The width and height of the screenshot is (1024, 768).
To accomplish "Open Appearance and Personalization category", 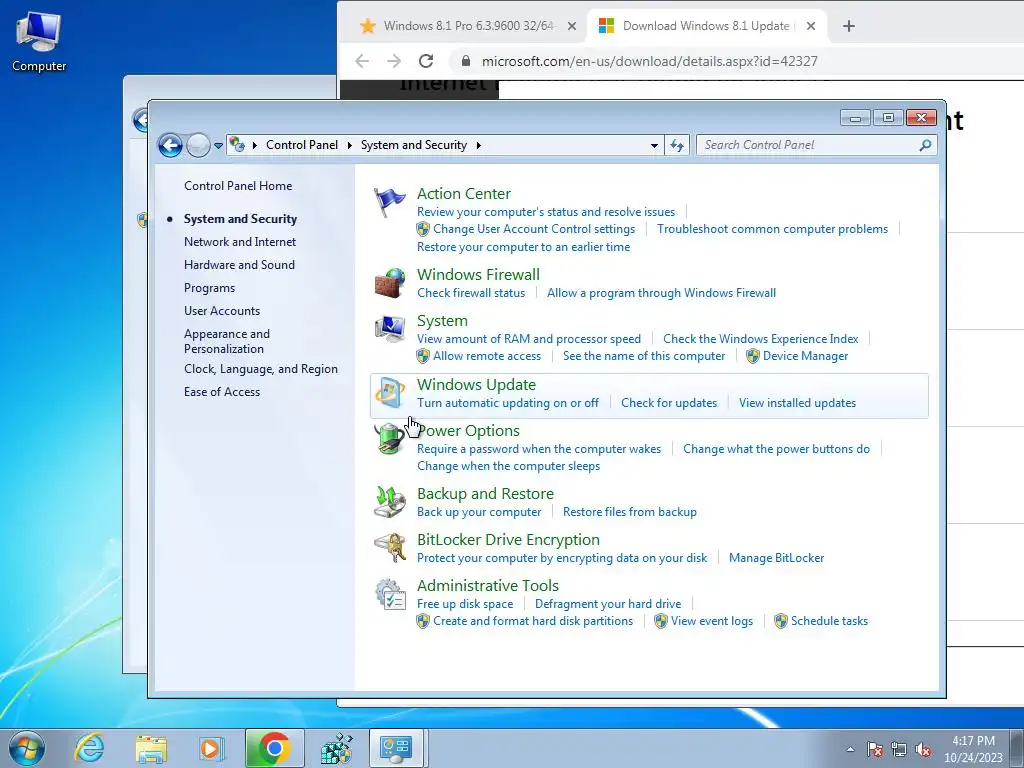I will (x=227, y=341).
